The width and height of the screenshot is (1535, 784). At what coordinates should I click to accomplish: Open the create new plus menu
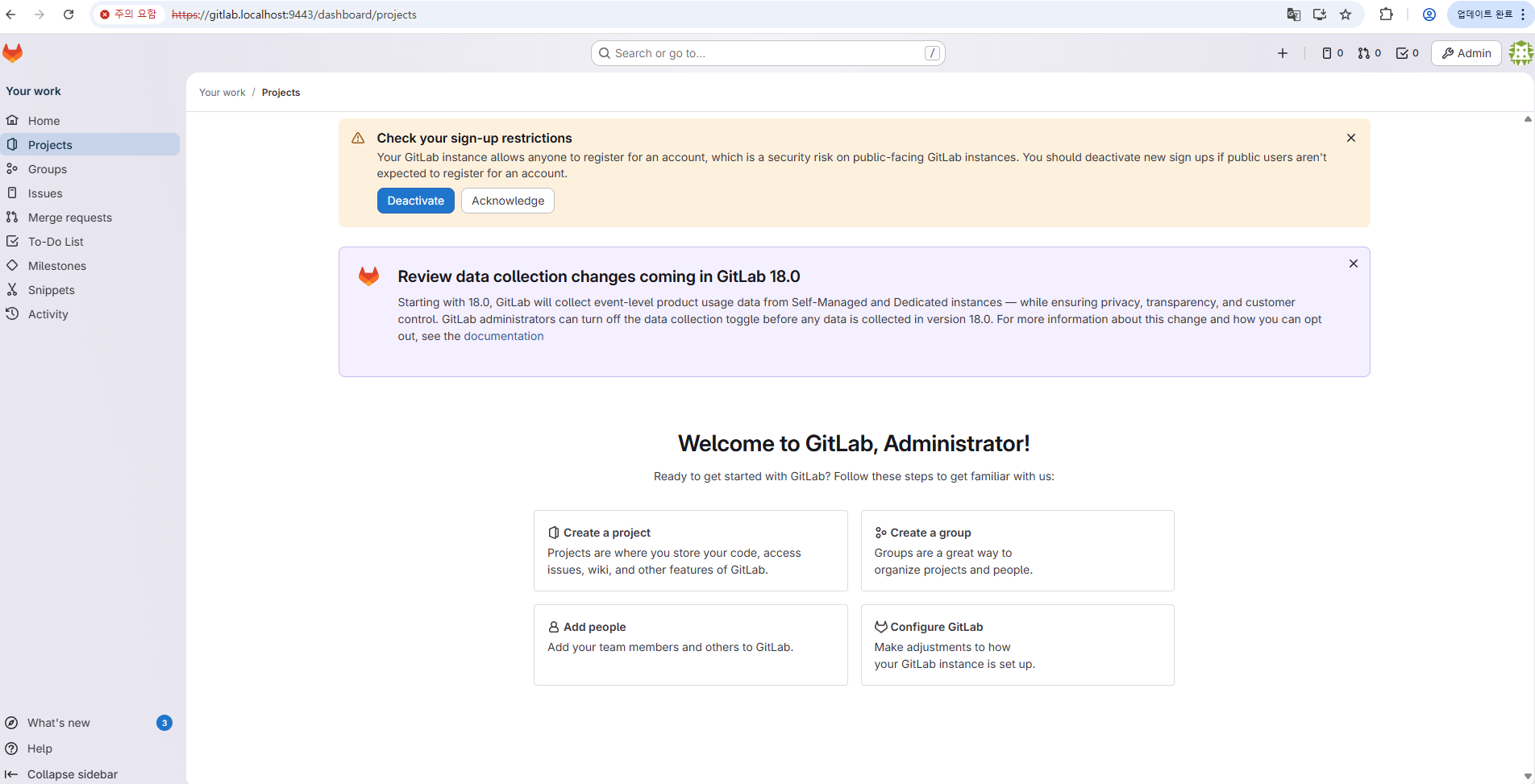coord(1283,53)
